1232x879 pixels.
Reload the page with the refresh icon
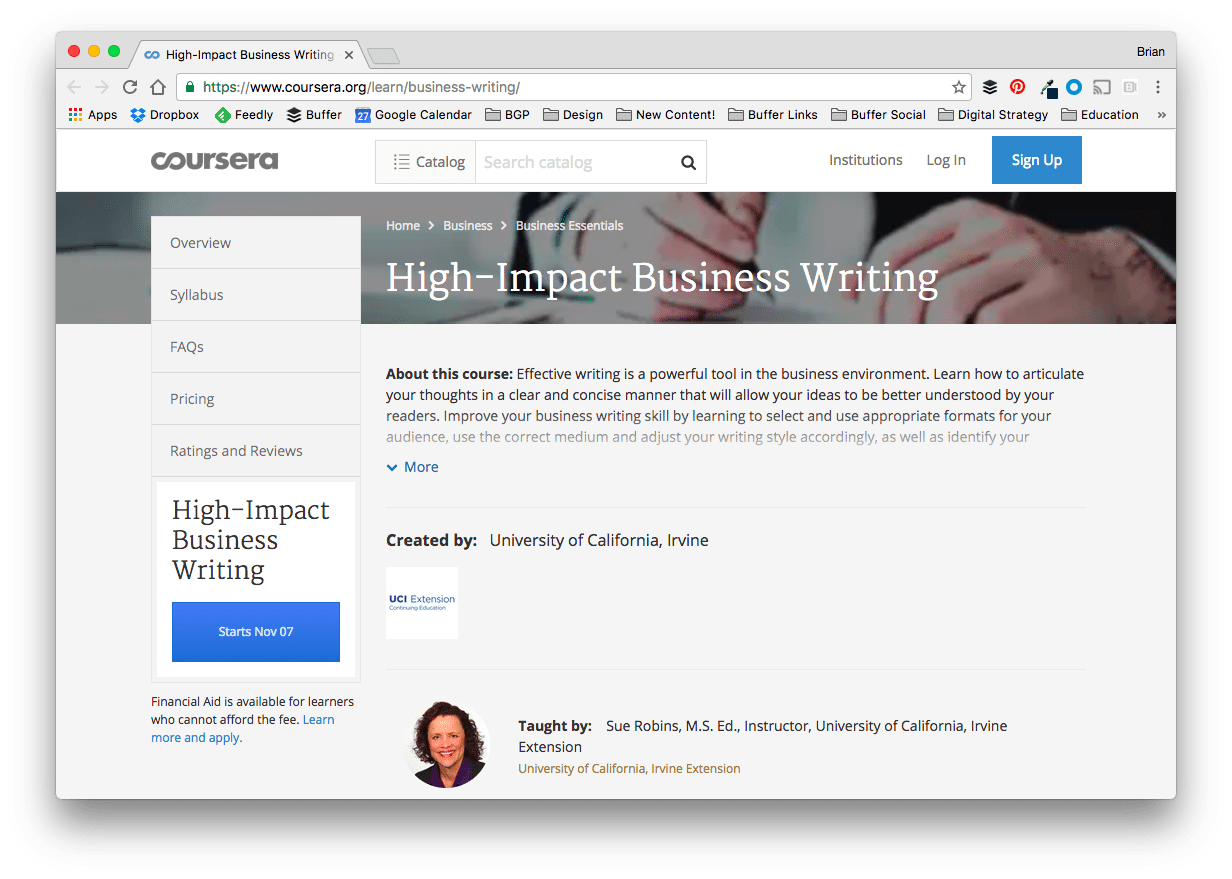click(x=130, y=87)
